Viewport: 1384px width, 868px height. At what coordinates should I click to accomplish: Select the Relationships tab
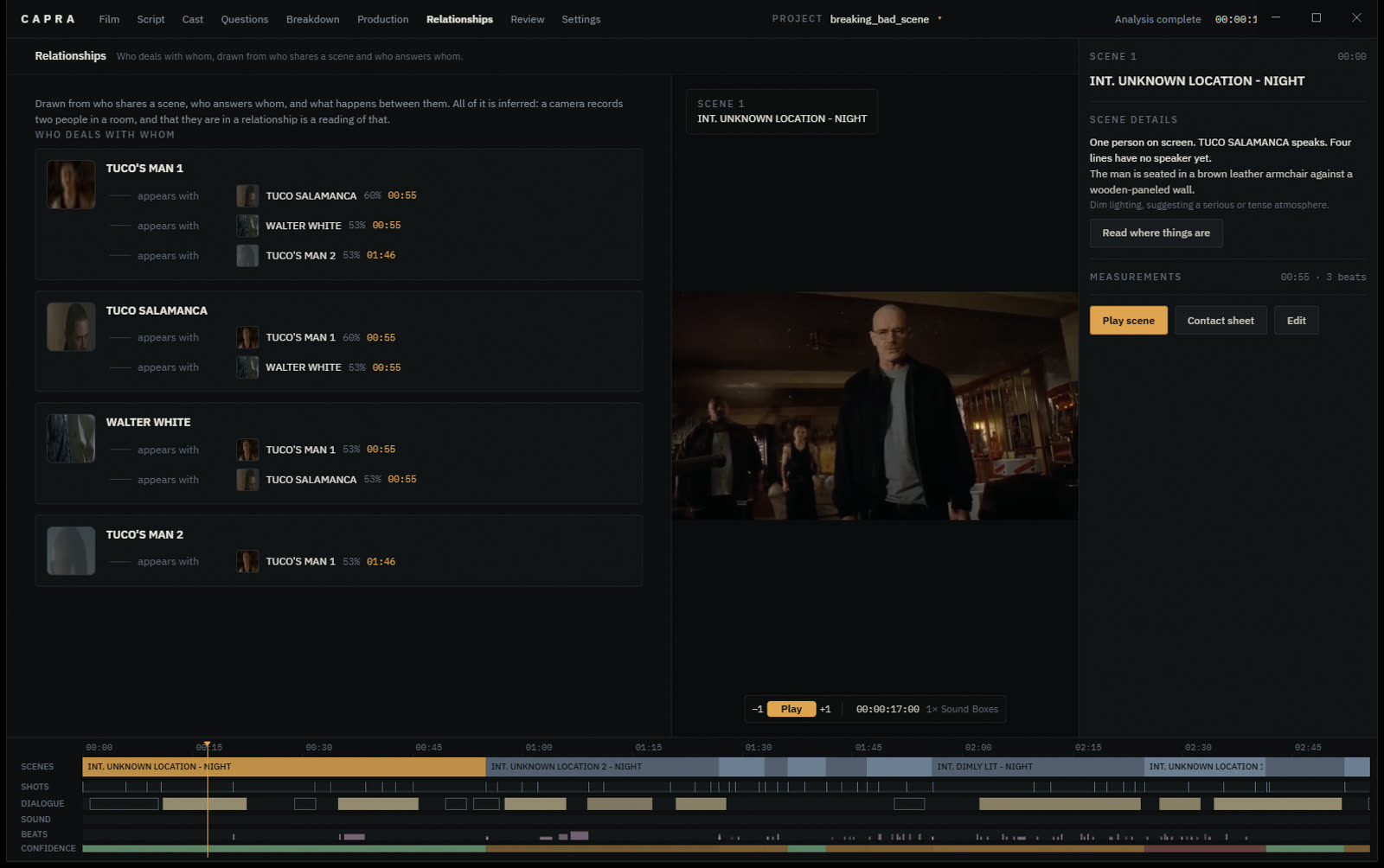[459, 19]
